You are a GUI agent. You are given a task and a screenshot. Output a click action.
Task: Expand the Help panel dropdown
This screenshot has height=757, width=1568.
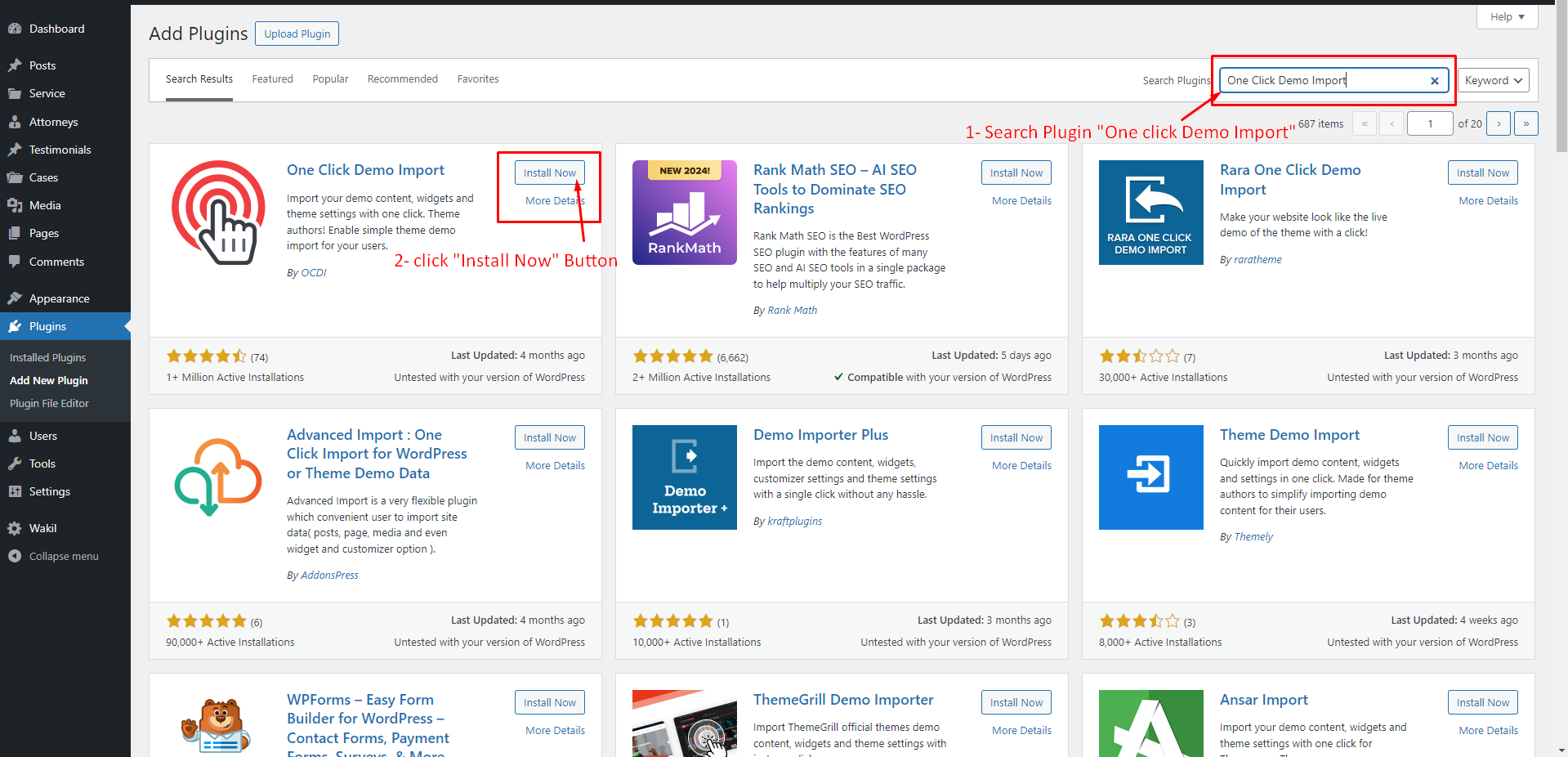coord(1507,17)
